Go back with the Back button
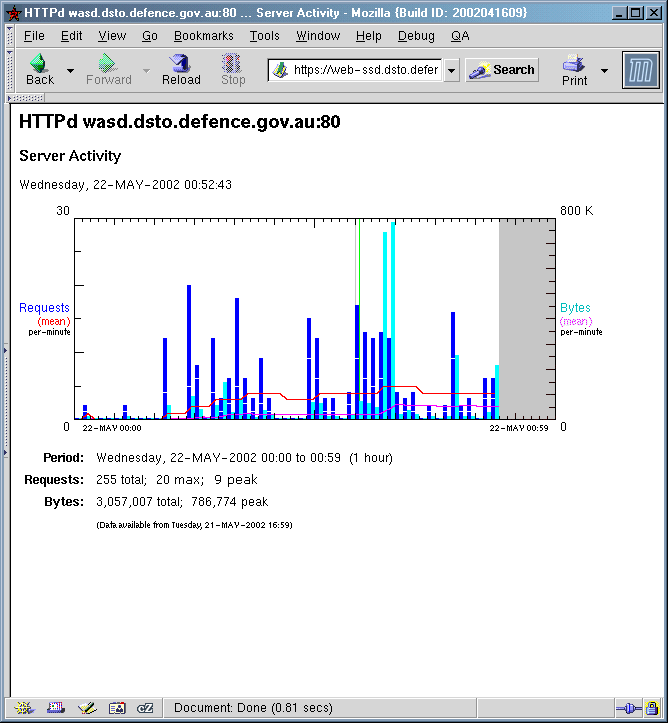This screenshot has height=723, width=668. click(x=40, y=70)
